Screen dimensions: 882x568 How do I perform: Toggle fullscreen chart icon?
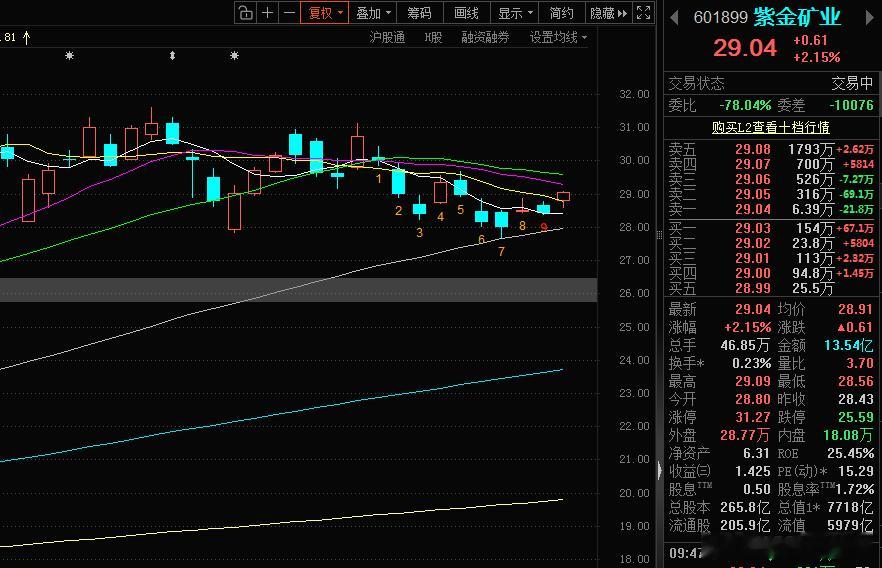tap(643, 12)
